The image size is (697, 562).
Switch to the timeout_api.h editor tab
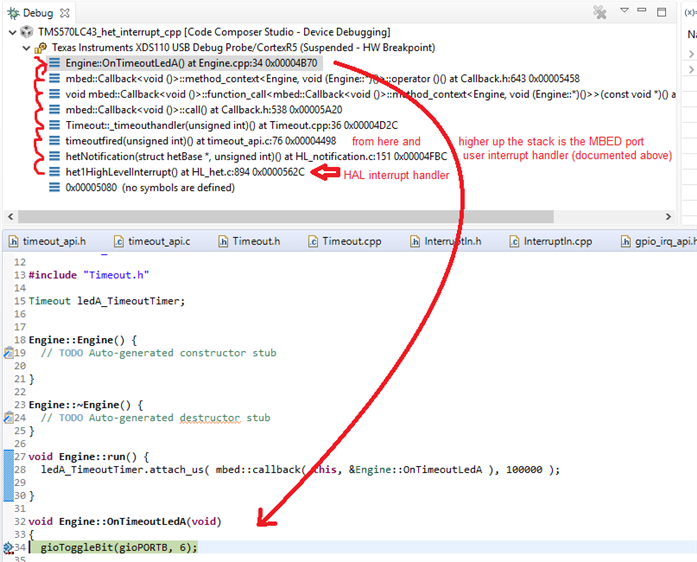pyautogui.click(x=53, y=241)
